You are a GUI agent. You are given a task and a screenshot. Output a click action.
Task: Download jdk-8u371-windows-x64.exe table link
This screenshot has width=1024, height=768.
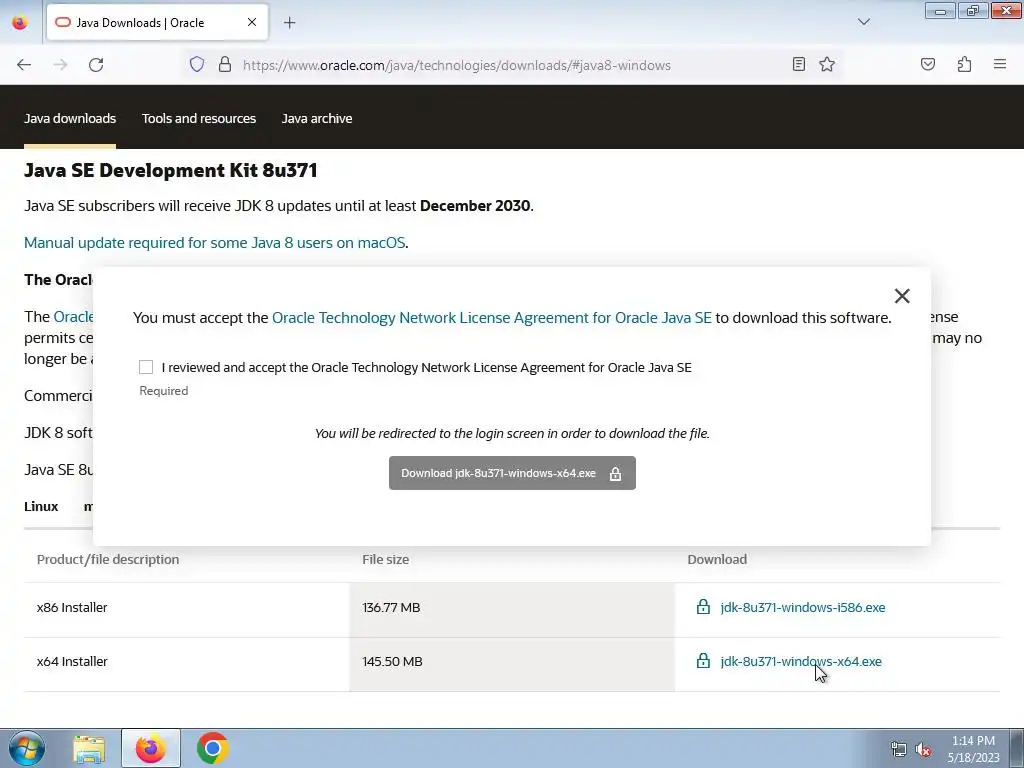click(801, 662)
